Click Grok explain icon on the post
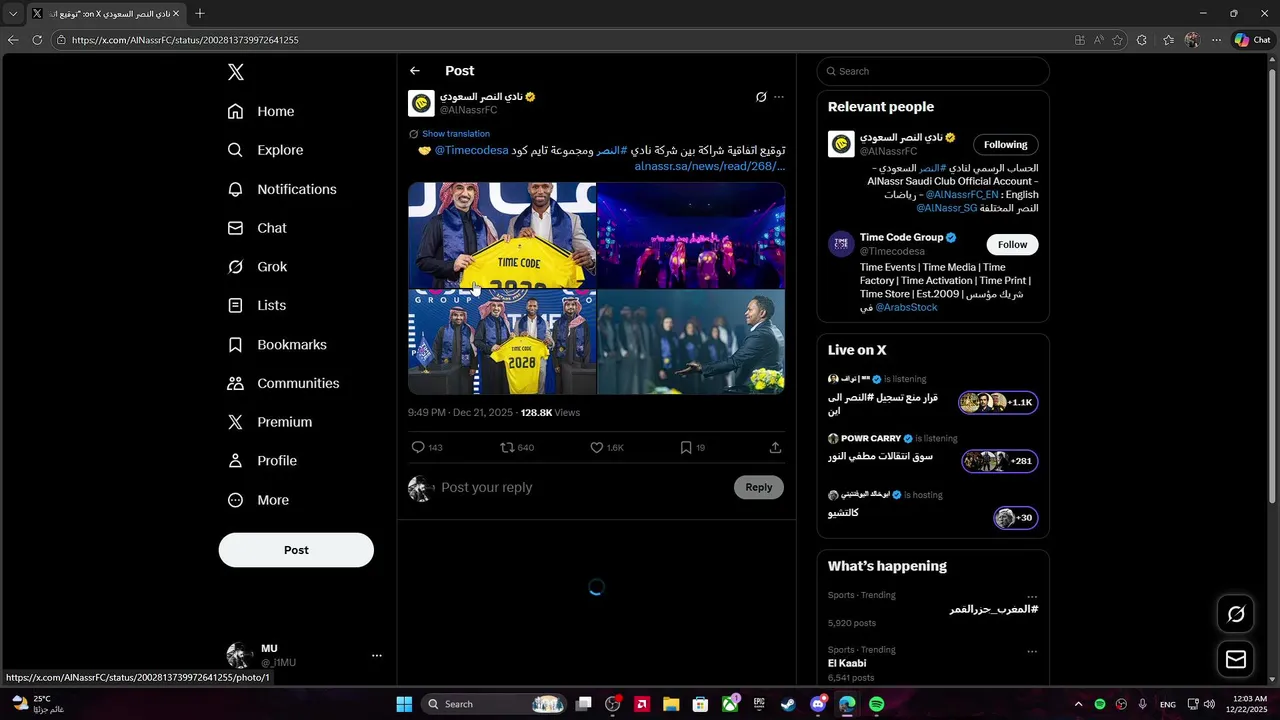 (761, 97)
